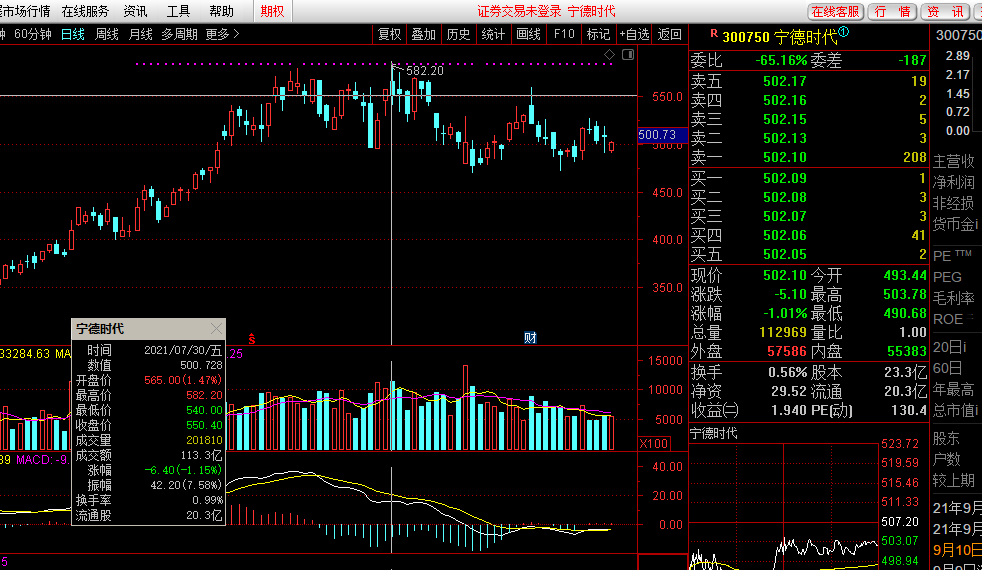
Task: Close the 宁德时代 data tooltip window
Action: coord(216,328)
